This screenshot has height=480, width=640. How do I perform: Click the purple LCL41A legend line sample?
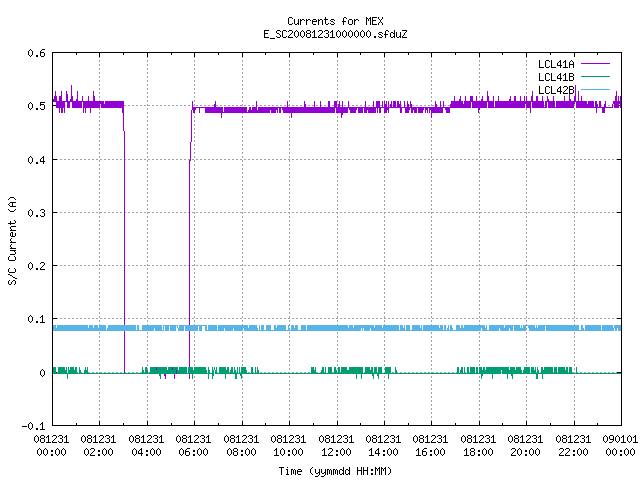[595, 64]
